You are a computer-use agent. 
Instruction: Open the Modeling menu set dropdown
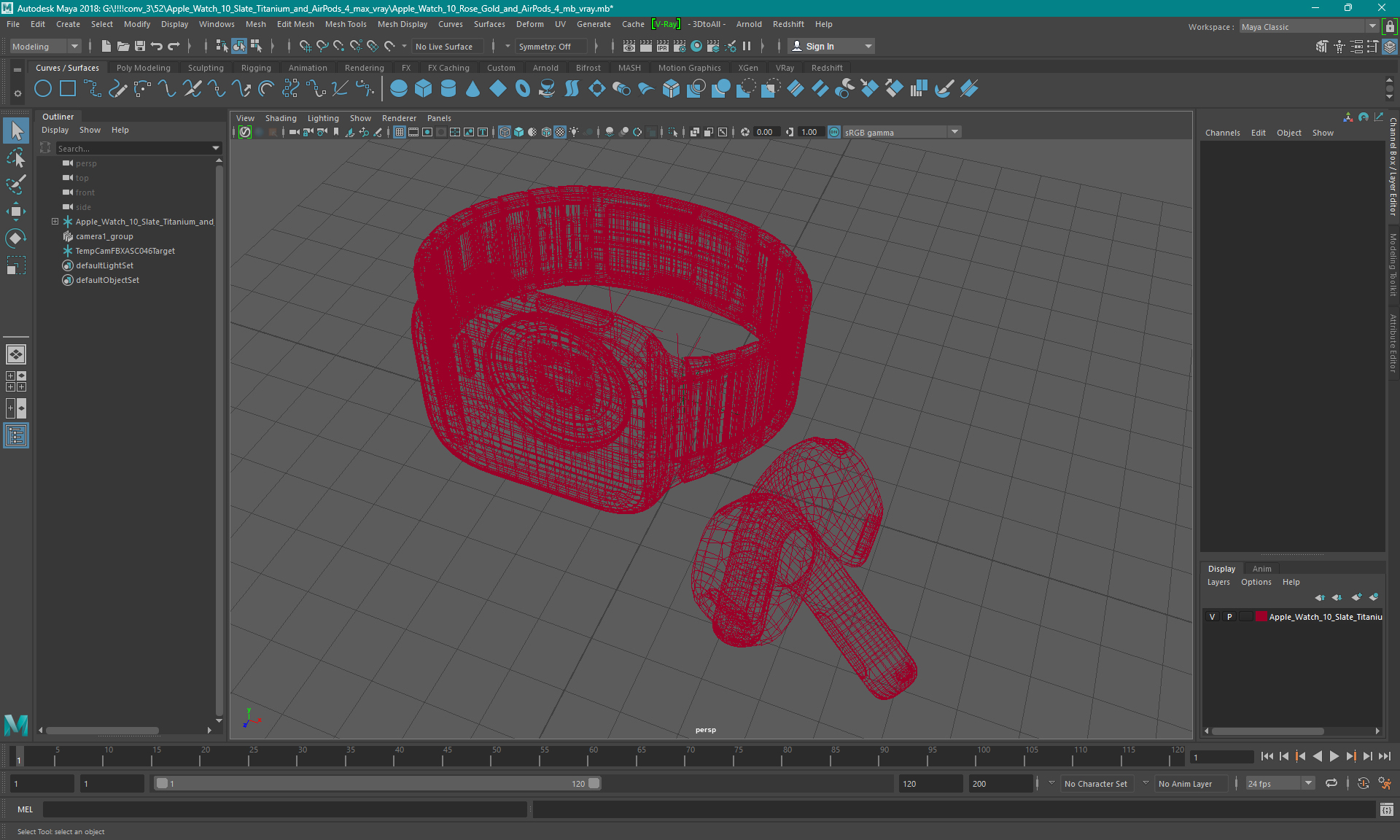[x=45, y=46]
